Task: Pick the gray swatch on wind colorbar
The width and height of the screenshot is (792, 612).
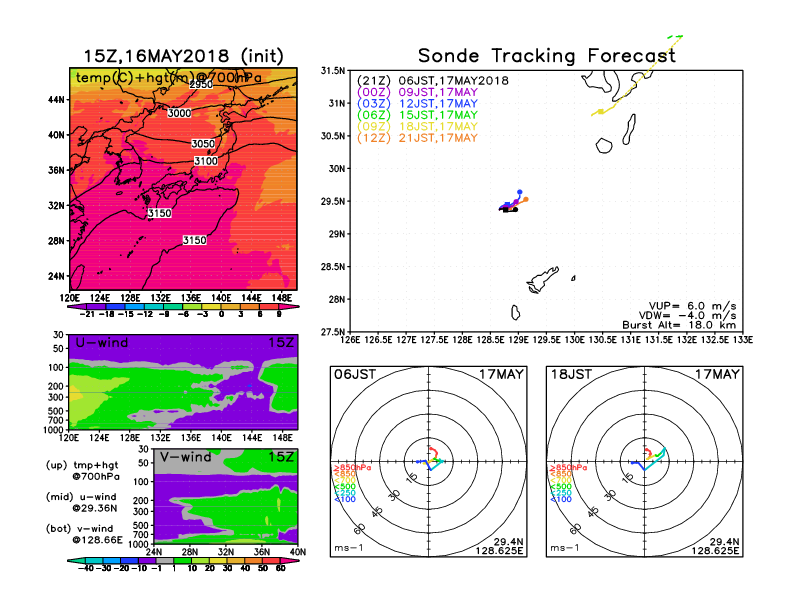Action: tap(164, 560)
